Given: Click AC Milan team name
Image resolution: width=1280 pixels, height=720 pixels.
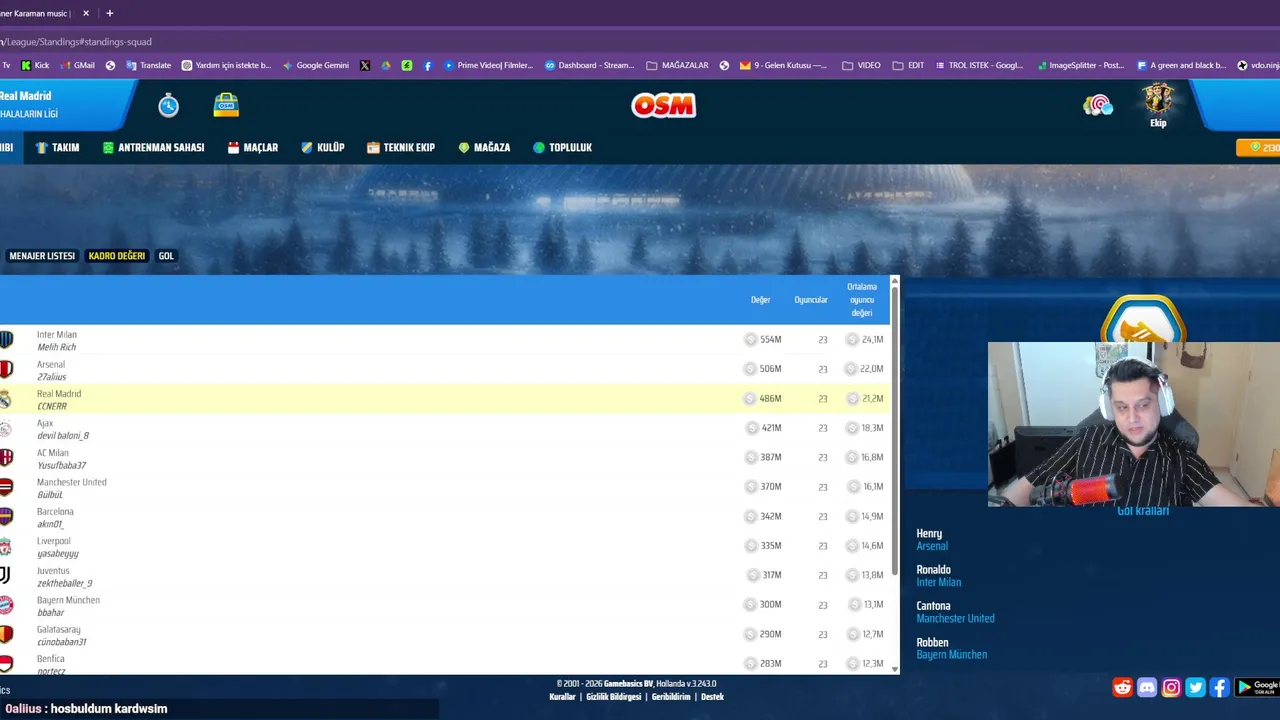Looking at the screenshot, I should click(x=53, y=453).
